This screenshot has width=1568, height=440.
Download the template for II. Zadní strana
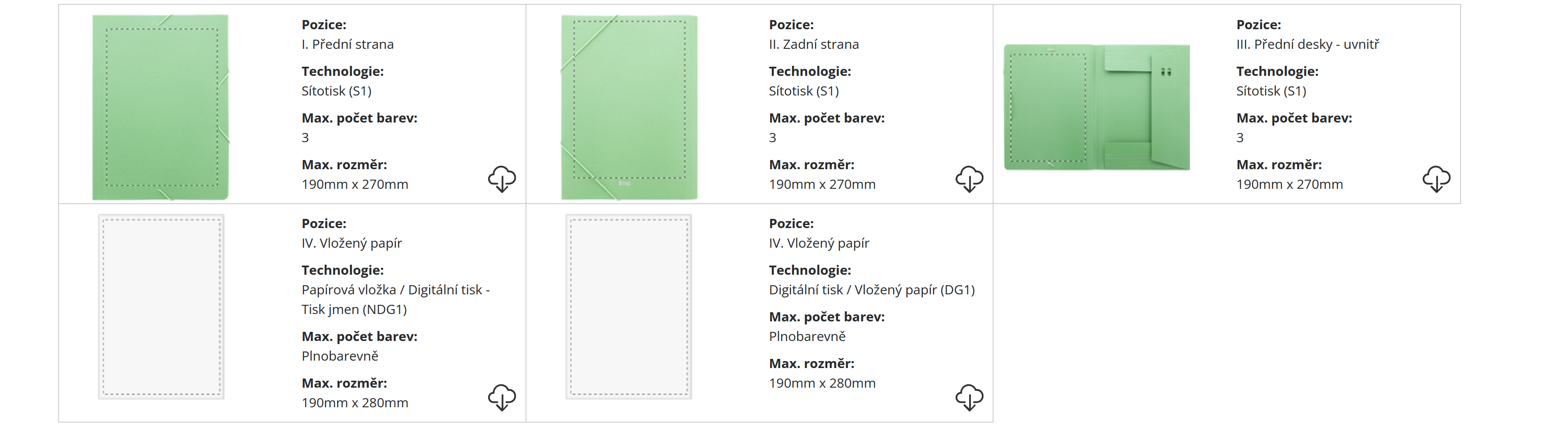click(x=969, y=179)
